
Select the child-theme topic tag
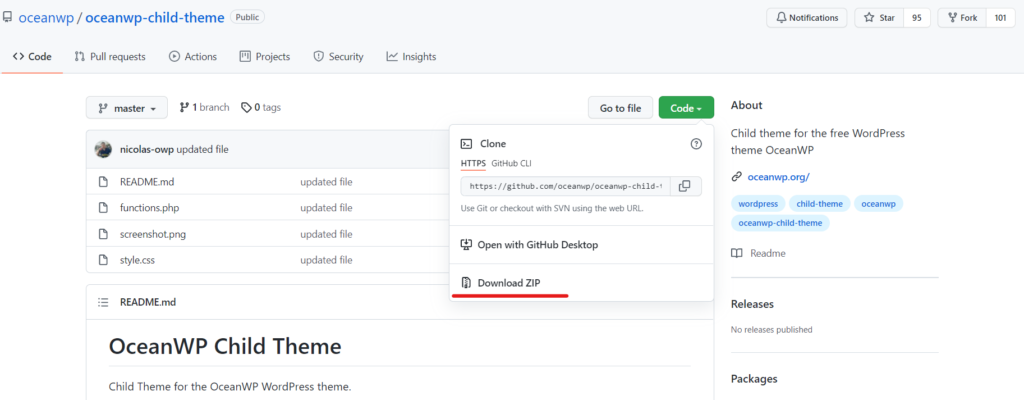[x=820, y=204]
